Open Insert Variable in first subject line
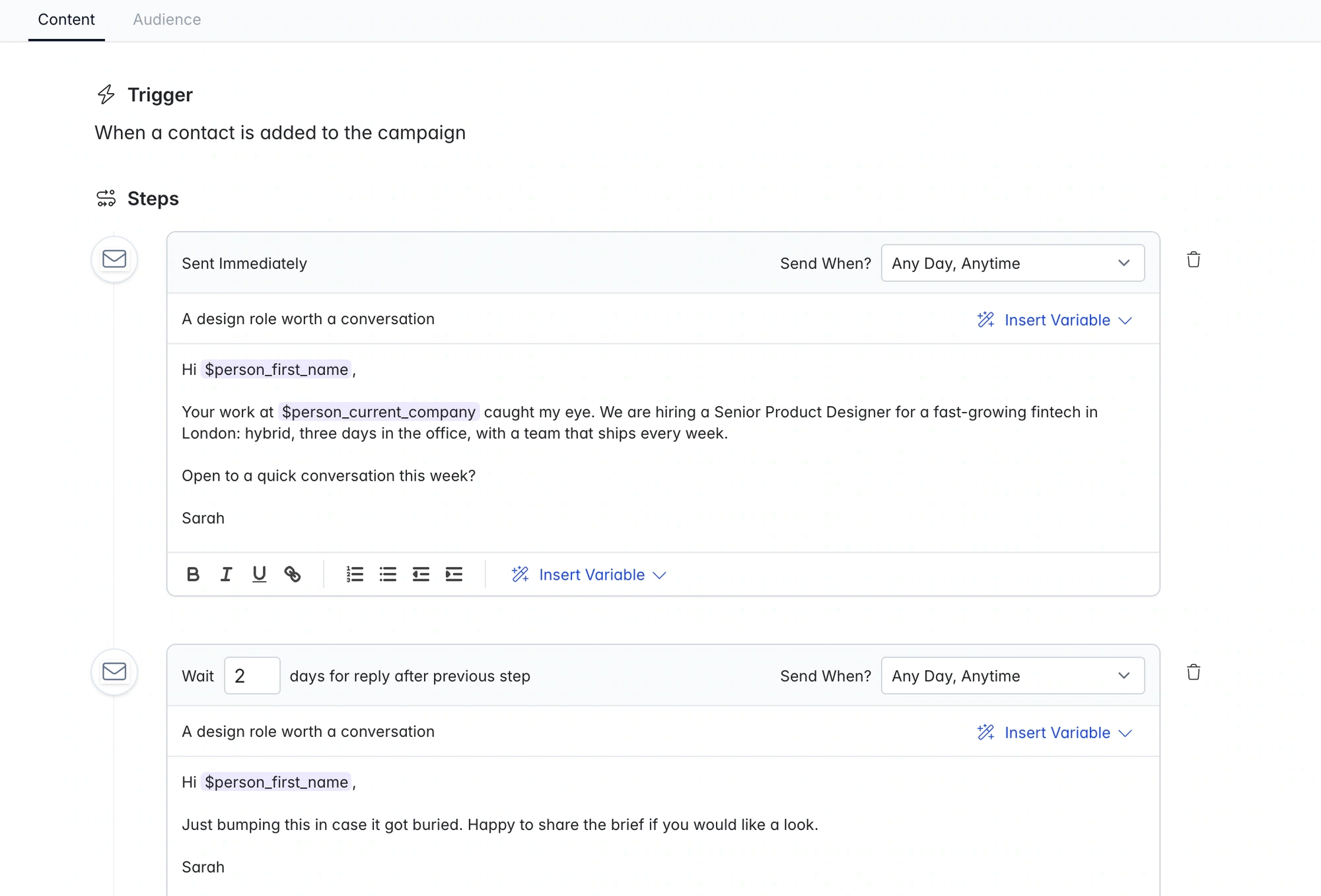Screen dimensions: 1321x896 click(1055, 320)
